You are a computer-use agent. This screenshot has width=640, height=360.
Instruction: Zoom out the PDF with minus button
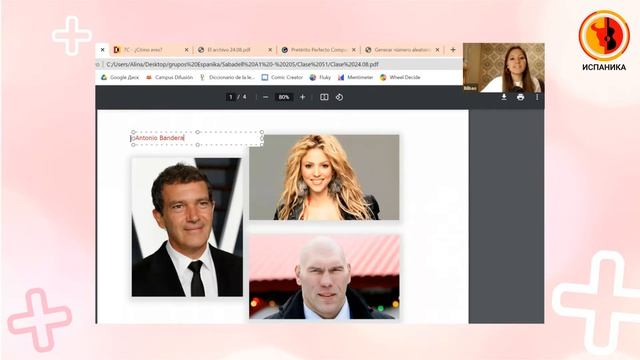266,97
